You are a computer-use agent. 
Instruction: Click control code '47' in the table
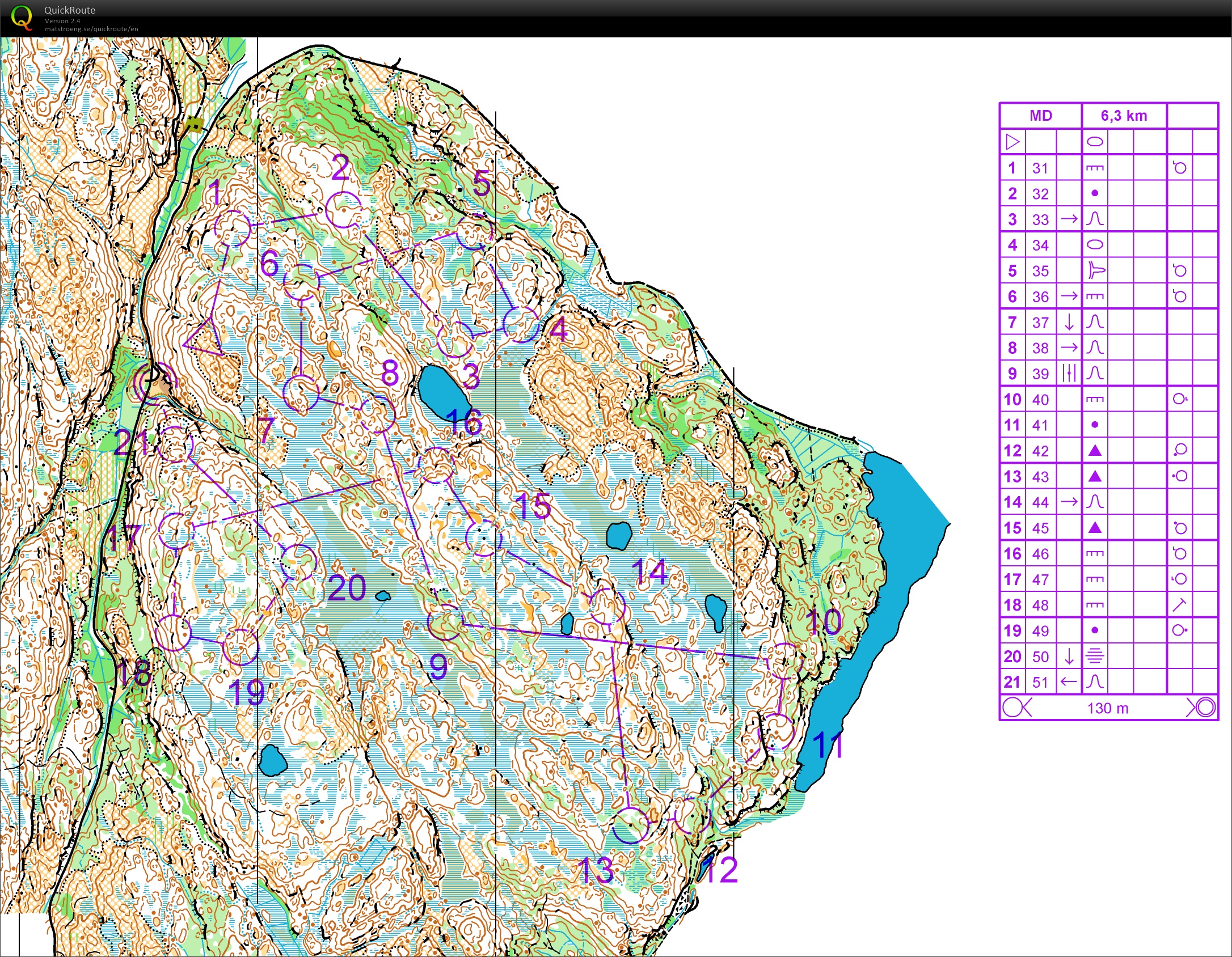(x=1040, y=580)
